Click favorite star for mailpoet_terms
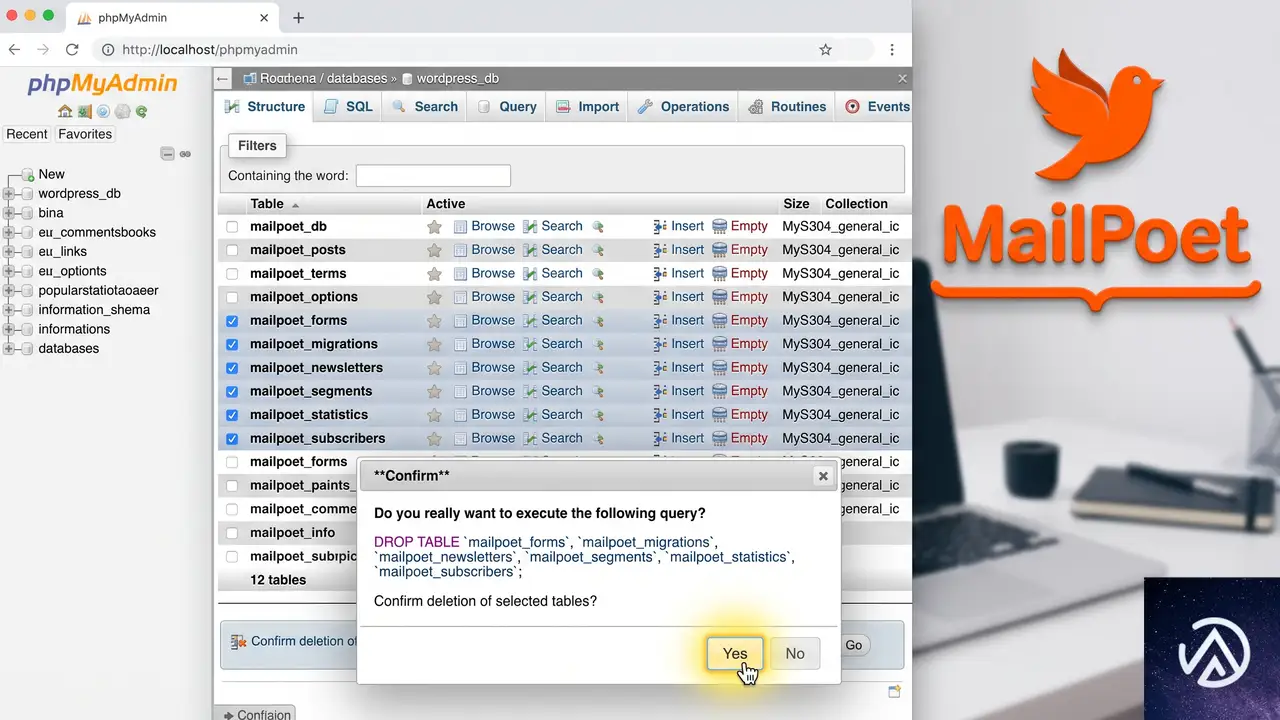The width and height of the screenshot is (1280, 720). (x=434, y=274)
